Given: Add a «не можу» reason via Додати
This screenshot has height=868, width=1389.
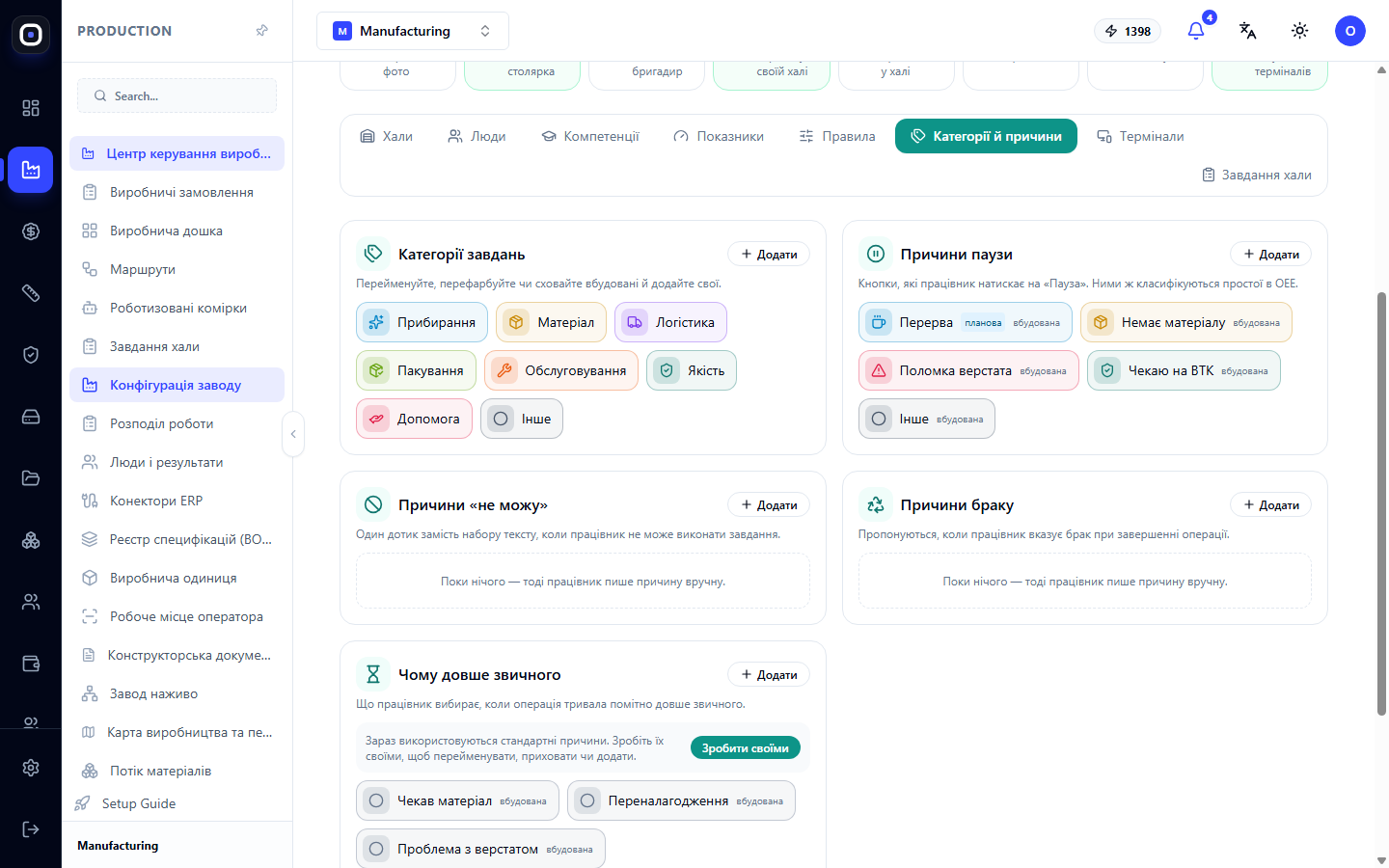Looking at the screenshot, I should (x=769, y=504).
